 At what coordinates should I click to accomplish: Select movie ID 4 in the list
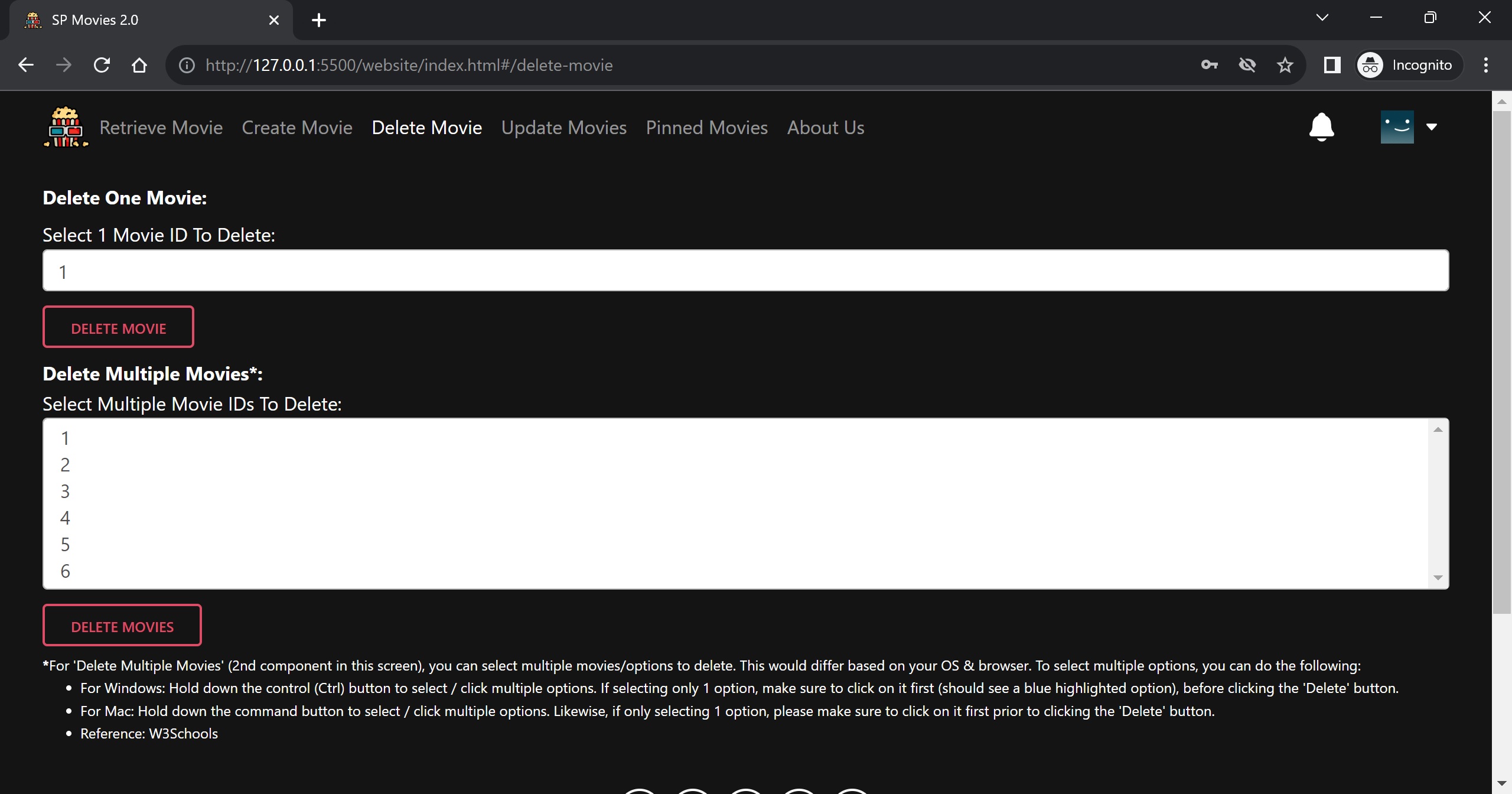pyautogui.click(x=65, y=518)
